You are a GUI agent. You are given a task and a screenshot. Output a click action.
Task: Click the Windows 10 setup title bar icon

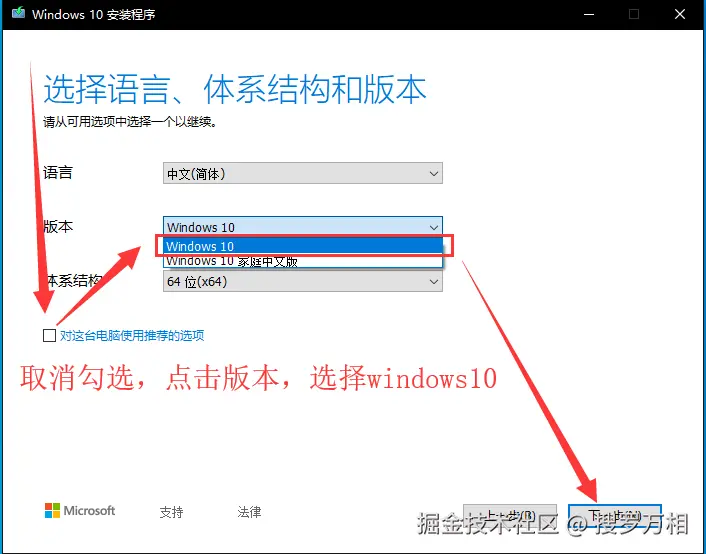pos(18,13)
